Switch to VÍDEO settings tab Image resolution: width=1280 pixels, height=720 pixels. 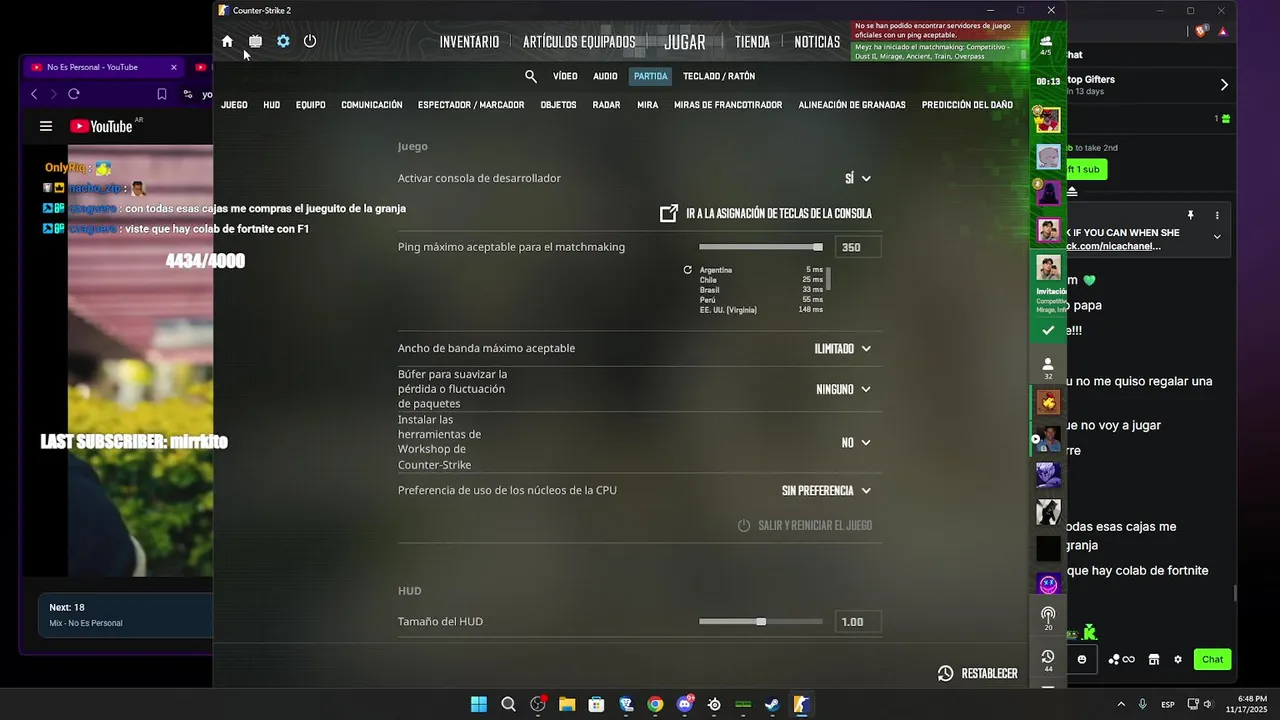[565, 76]
